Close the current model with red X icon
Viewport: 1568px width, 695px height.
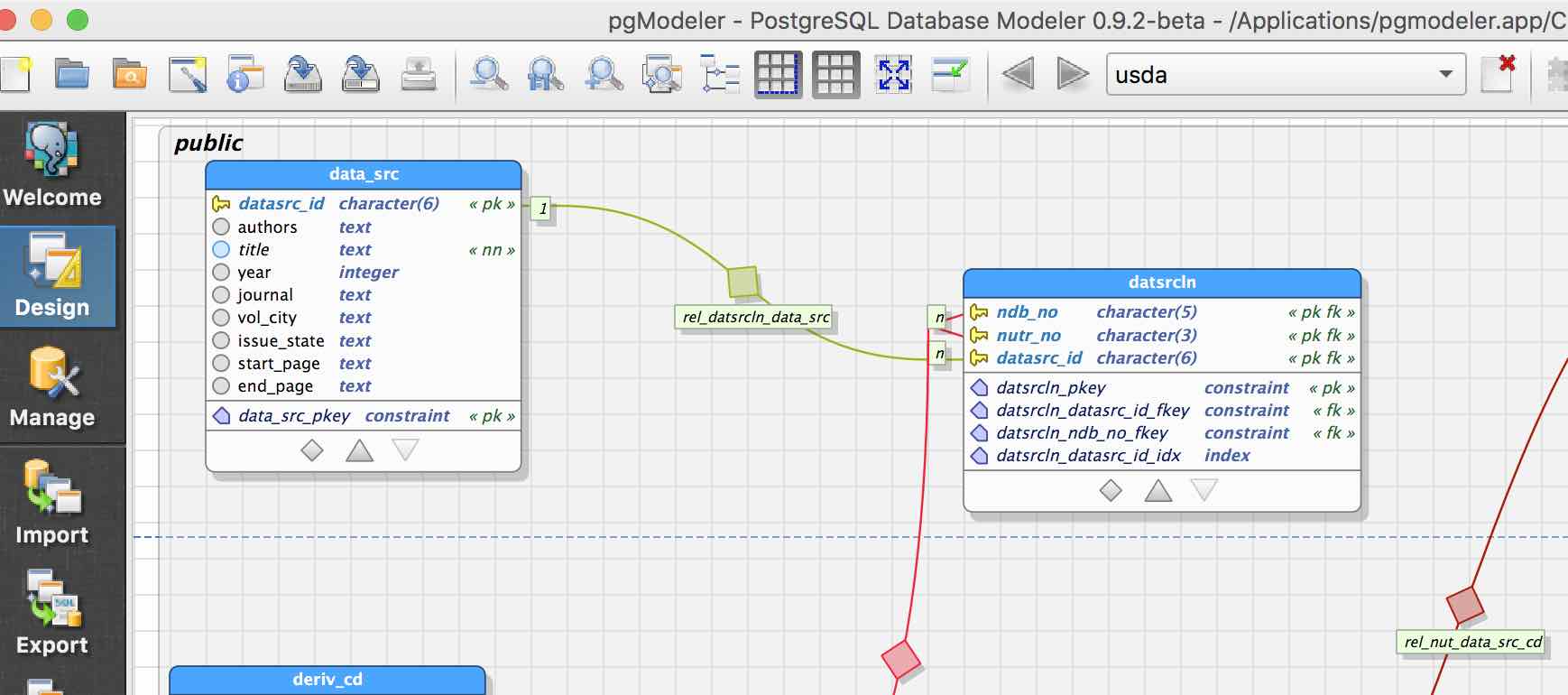tap(1498, 74)
